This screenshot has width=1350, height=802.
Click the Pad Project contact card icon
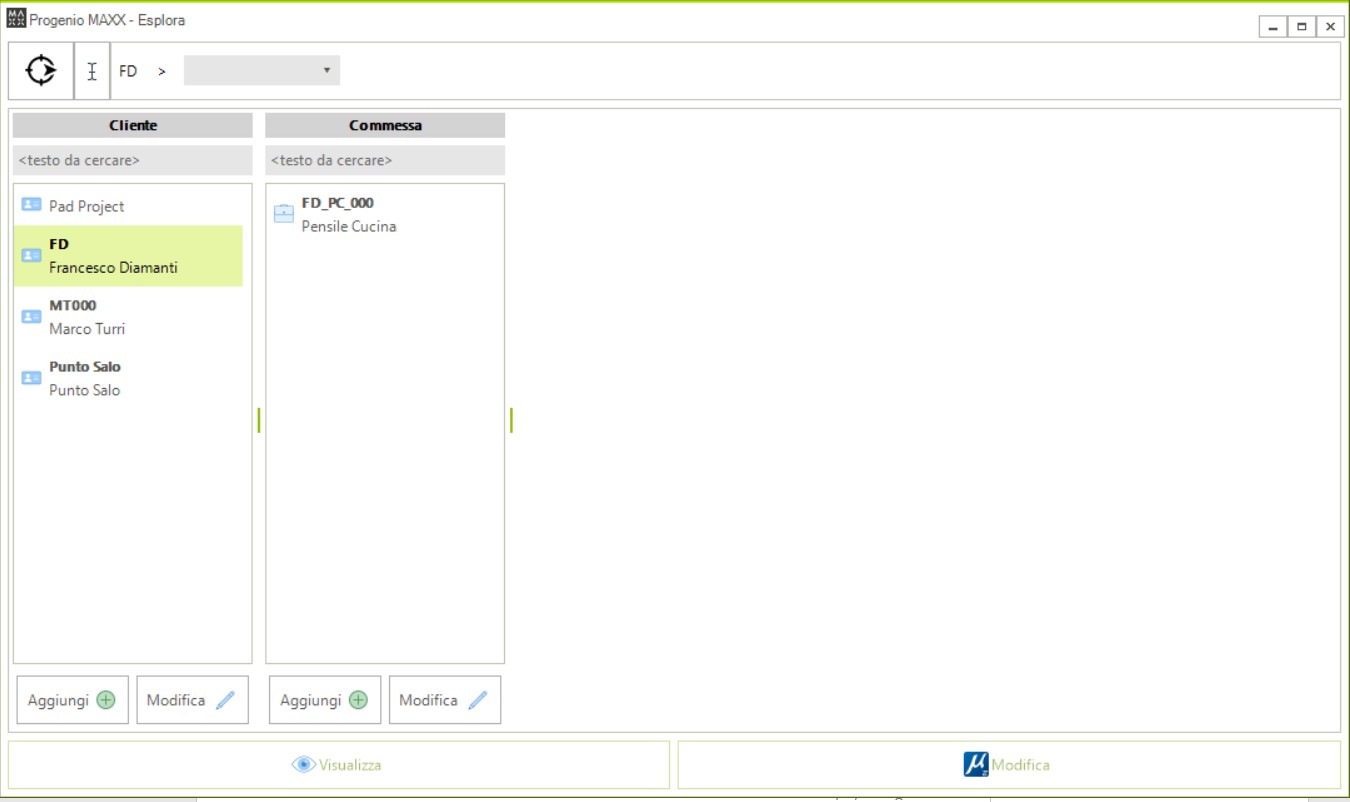32,205
